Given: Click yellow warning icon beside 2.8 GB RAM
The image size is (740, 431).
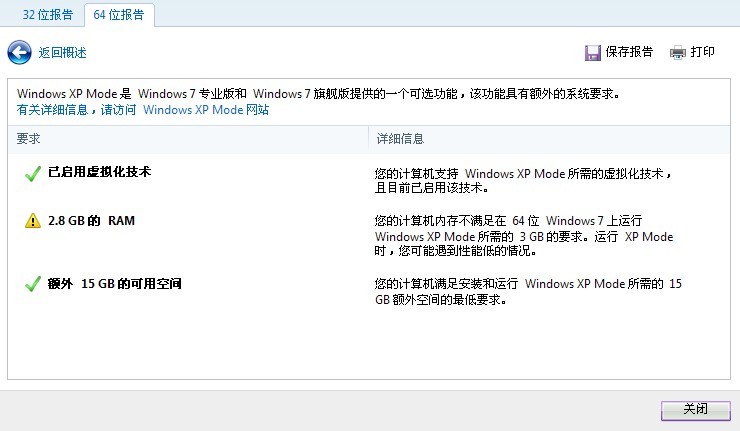Looking at the screenshot, I should [32, 221].
